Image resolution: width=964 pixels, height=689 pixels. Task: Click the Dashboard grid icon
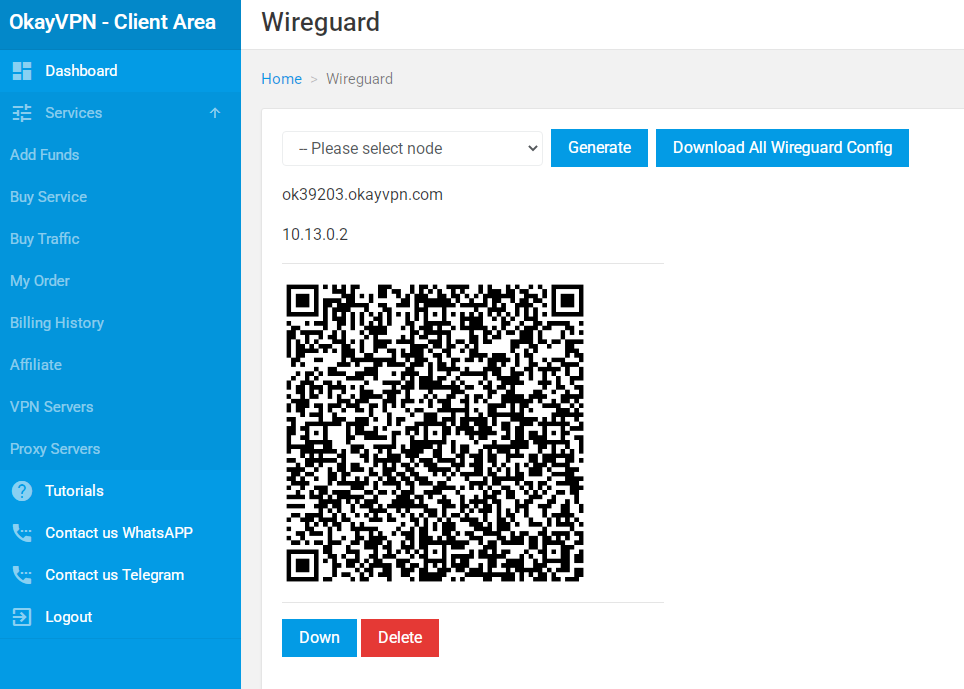(x=22, y=70)
